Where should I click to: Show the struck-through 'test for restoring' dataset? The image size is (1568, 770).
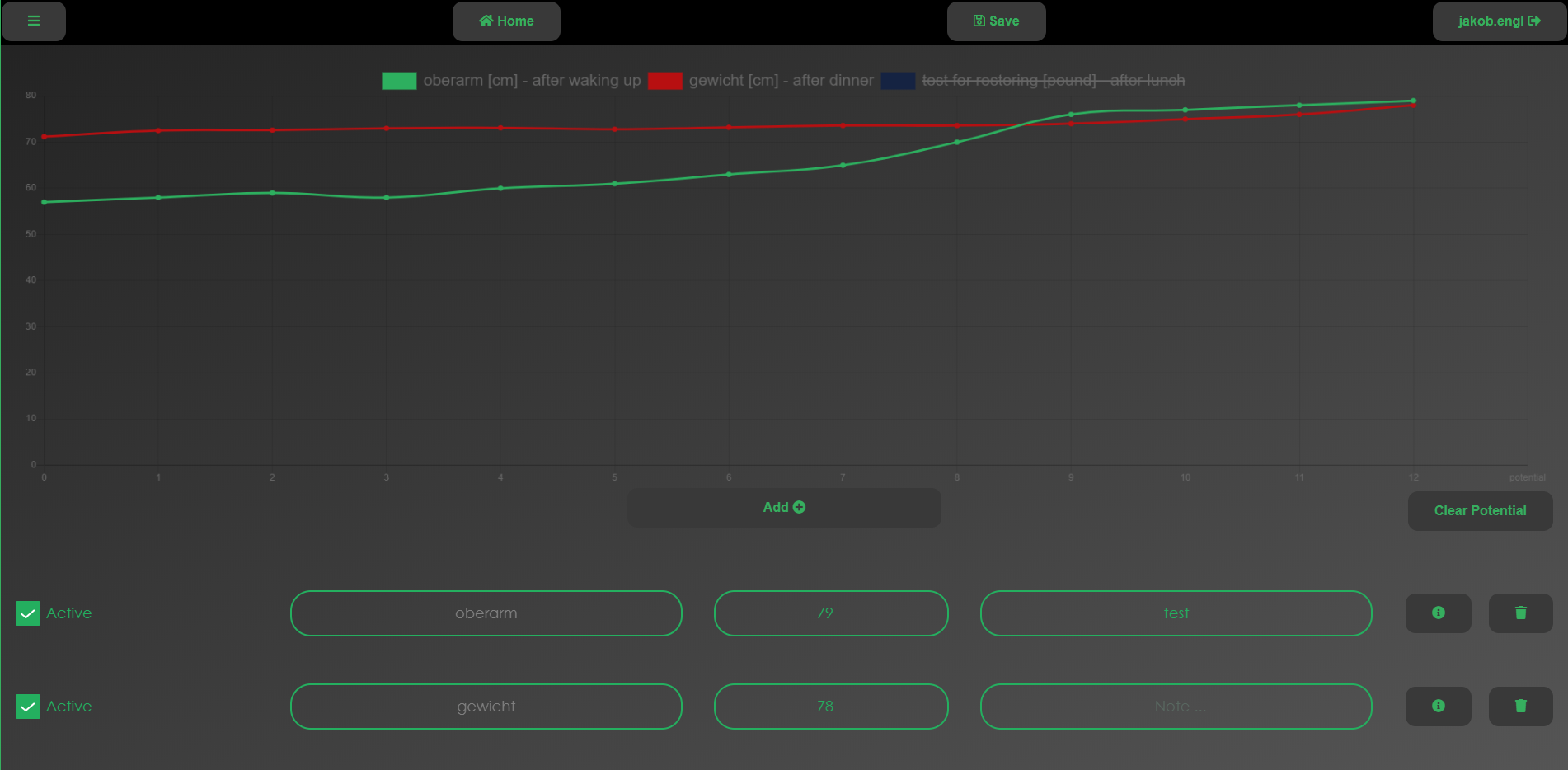point(1054,81)
